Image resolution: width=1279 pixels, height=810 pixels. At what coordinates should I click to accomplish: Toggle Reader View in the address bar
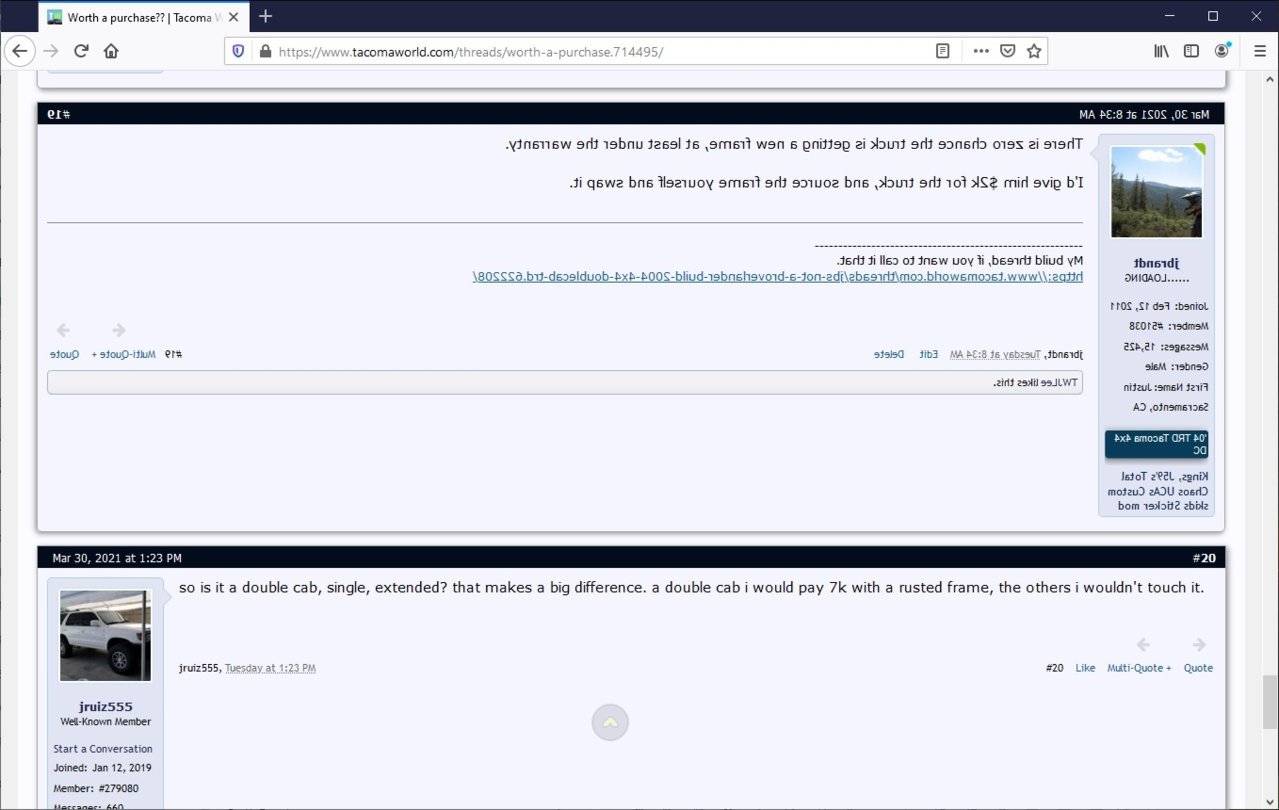(x=942, y=51)
